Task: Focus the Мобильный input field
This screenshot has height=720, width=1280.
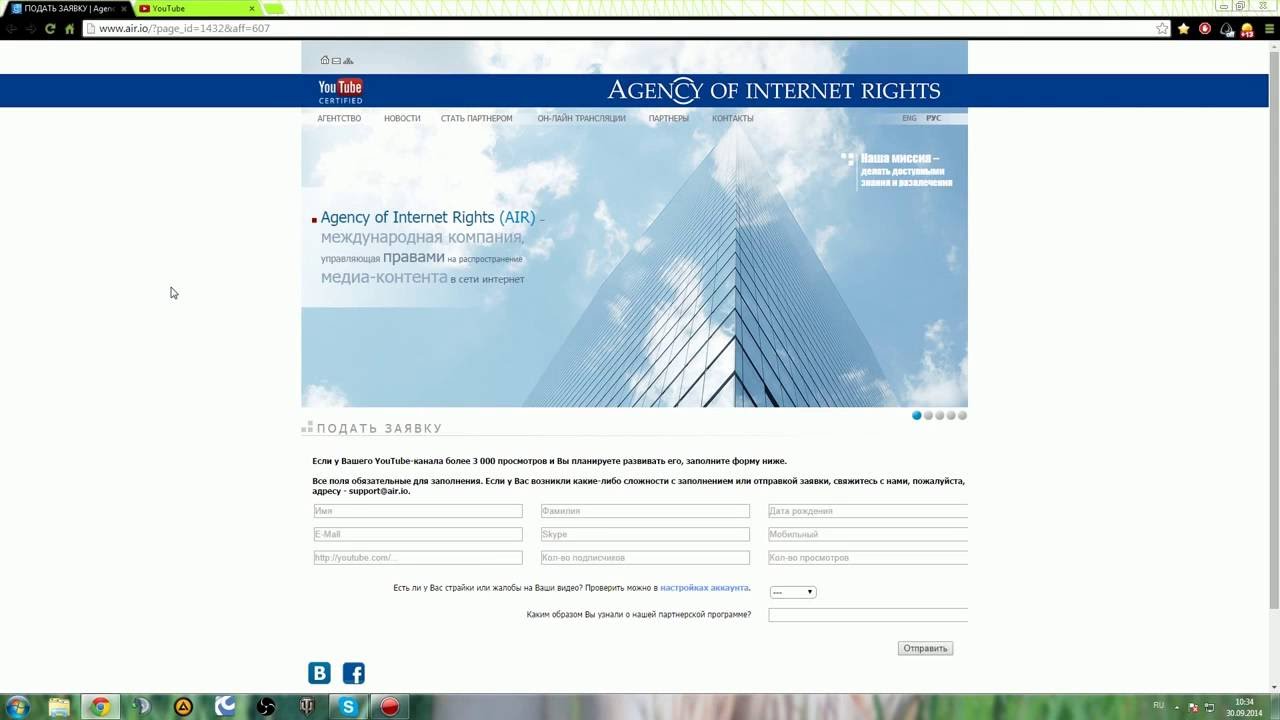Action: point(868,534)
